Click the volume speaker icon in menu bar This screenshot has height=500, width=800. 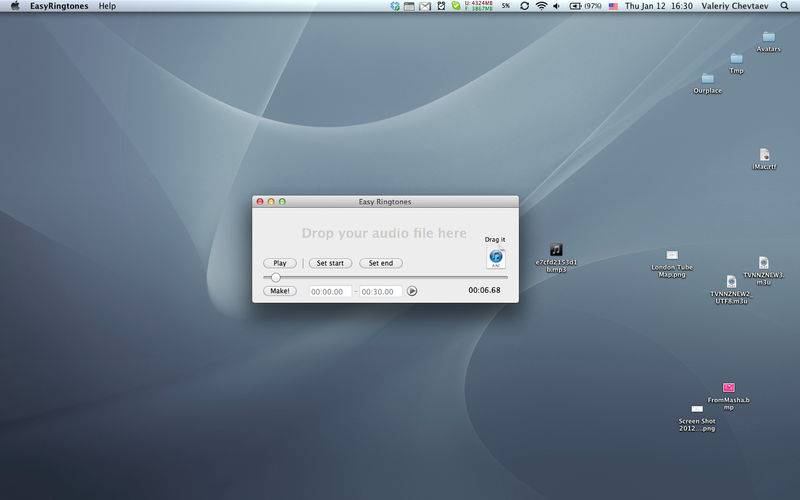click(x=557, y=6)
